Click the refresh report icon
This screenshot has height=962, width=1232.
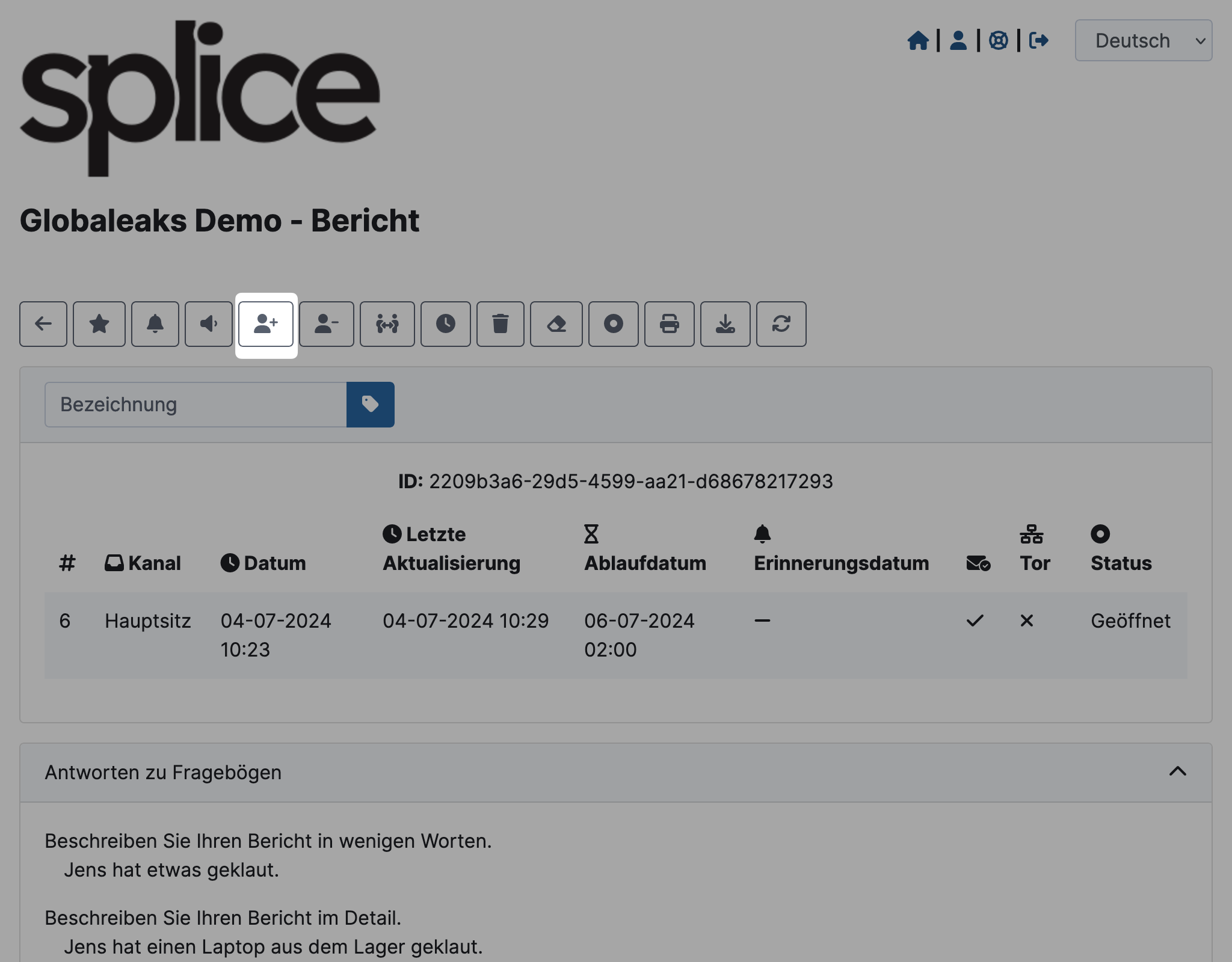point(782,323)
